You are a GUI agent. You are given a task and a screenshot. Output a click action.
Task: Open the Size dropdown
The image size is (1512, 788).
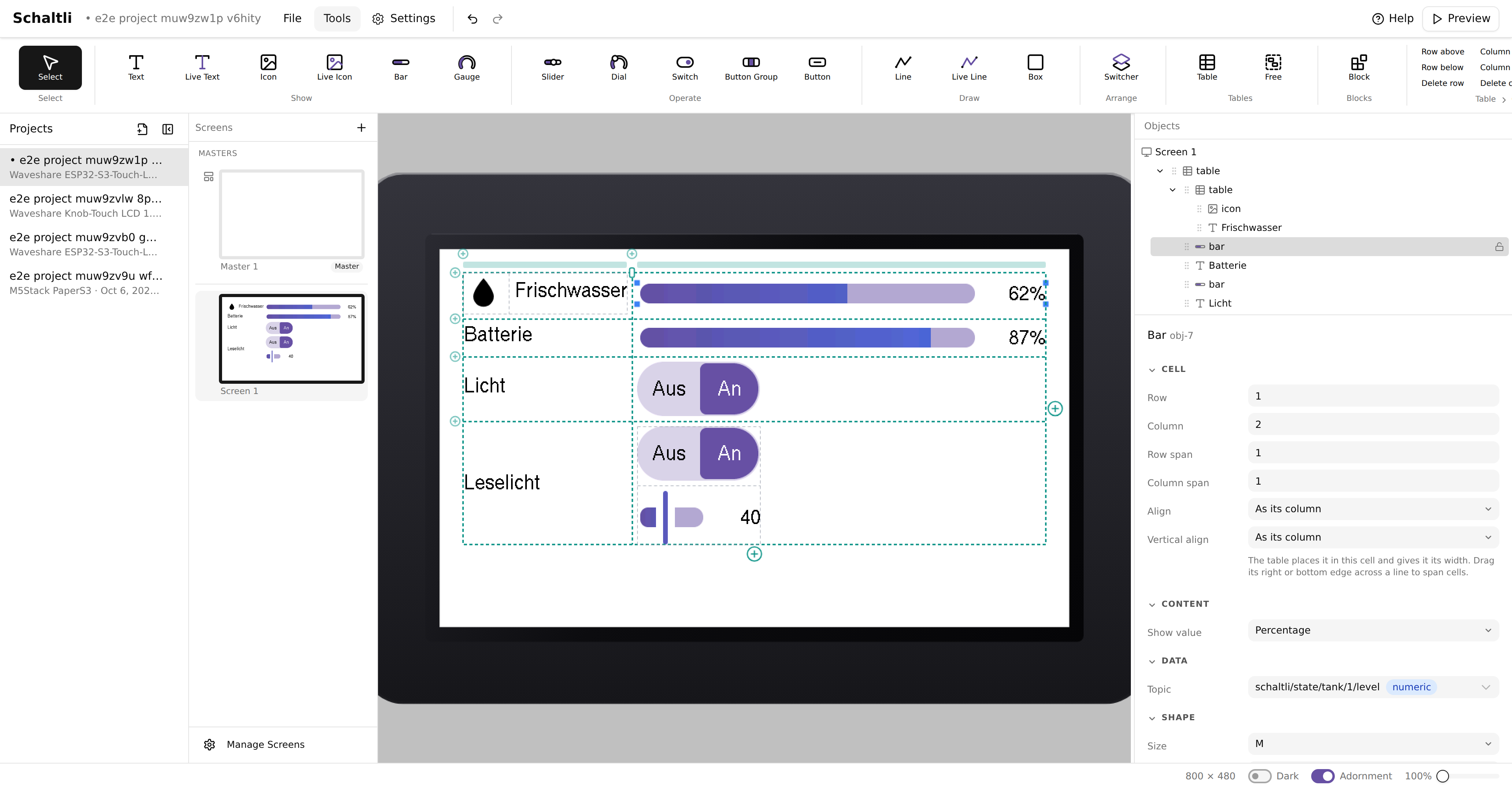point(1373,743)
